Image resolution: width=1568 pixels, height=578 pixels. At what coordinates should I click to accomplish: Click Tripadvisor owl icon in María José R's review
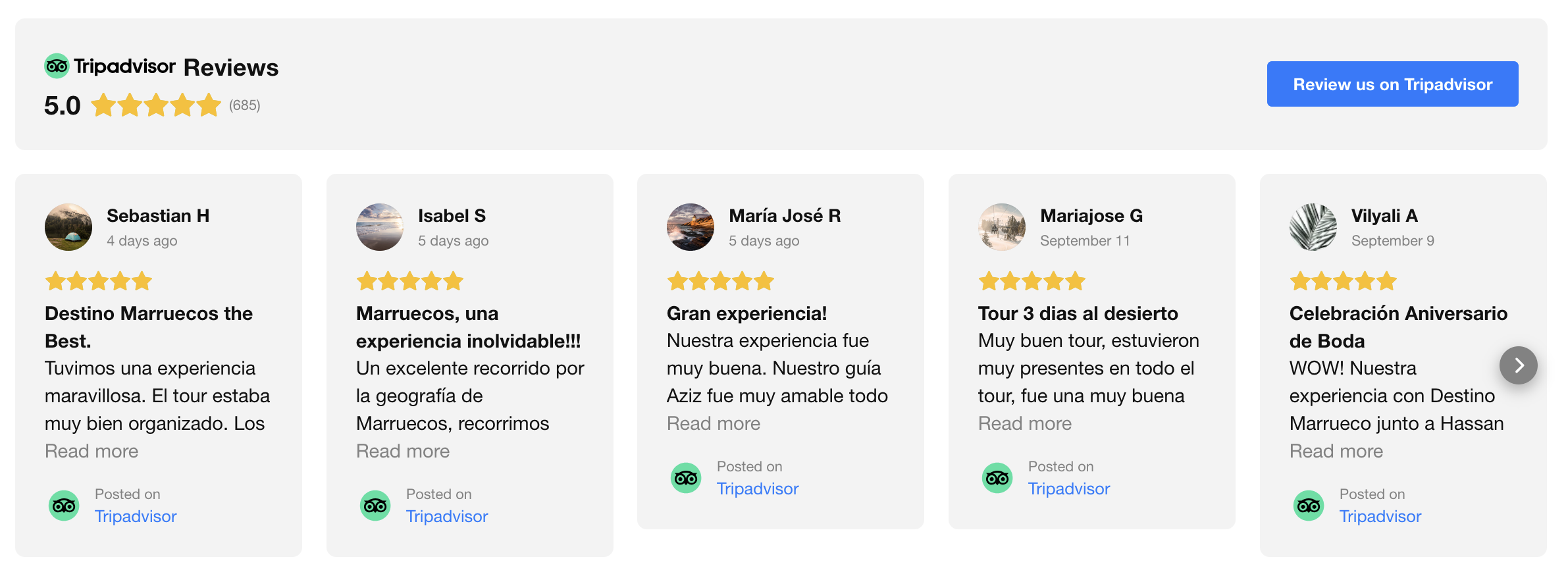tap(686, 478)
